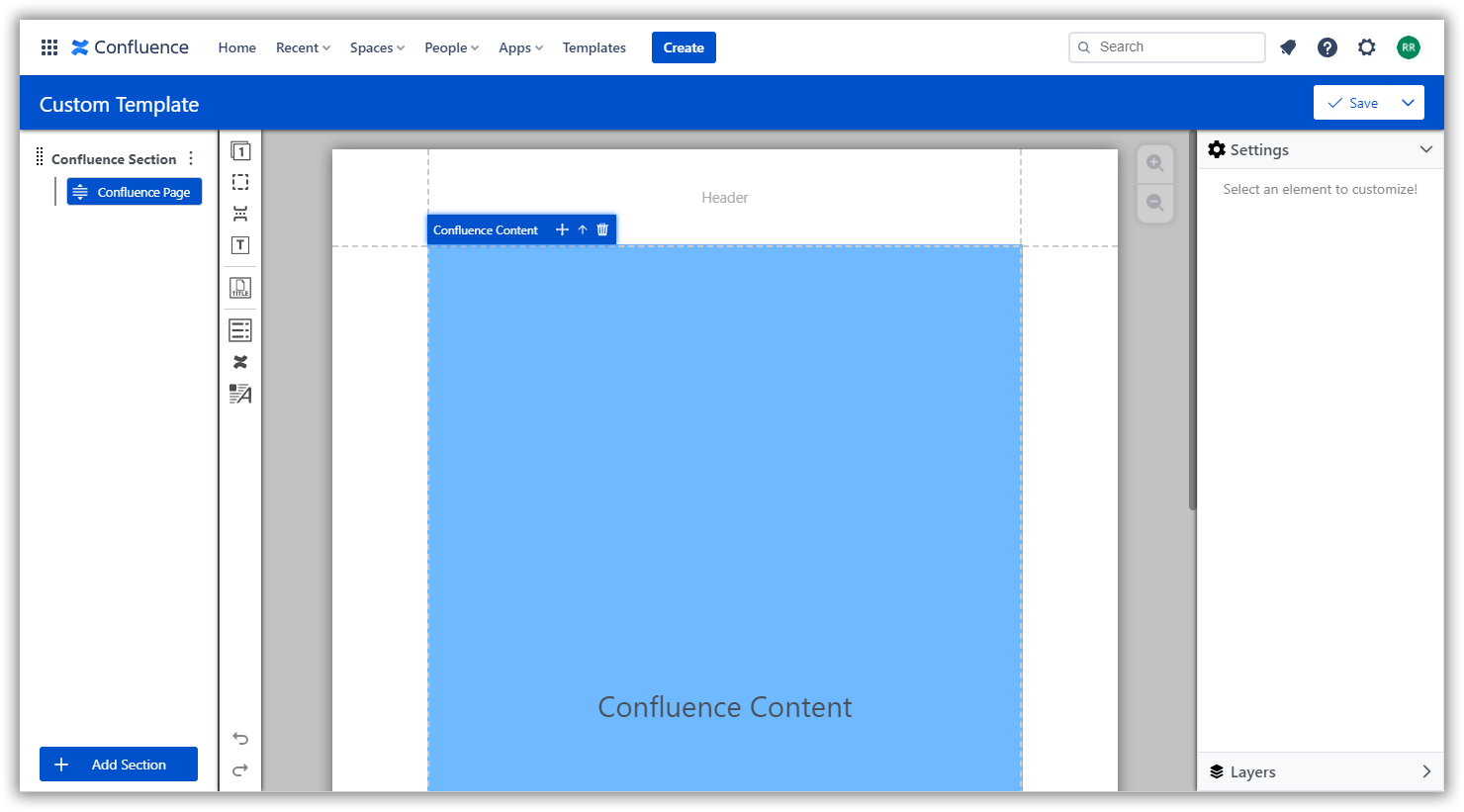Click the Create button
The image size is (1464, 812).
click(684, 47)
